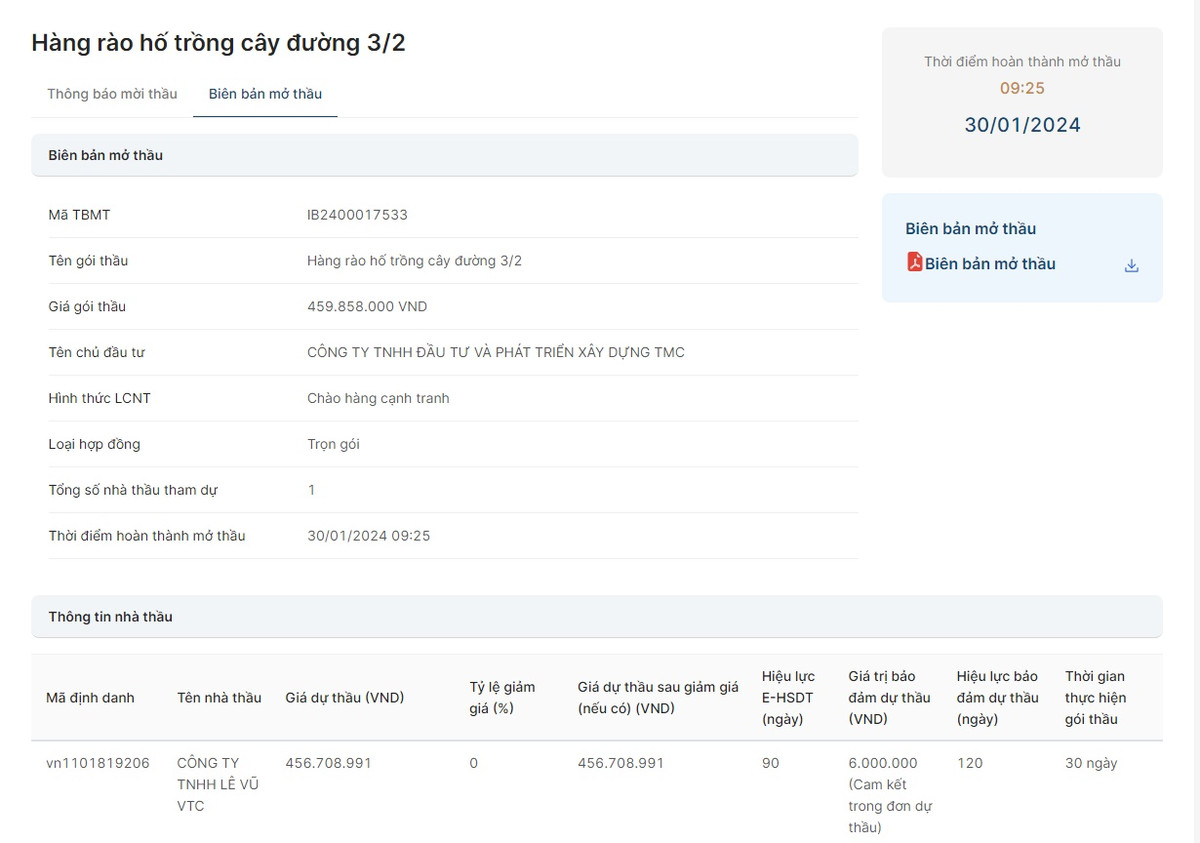This screenshot has width=1200, height=843.
Task: Open the Biên bản mở thầu PDF link
Action: (989, 264)
